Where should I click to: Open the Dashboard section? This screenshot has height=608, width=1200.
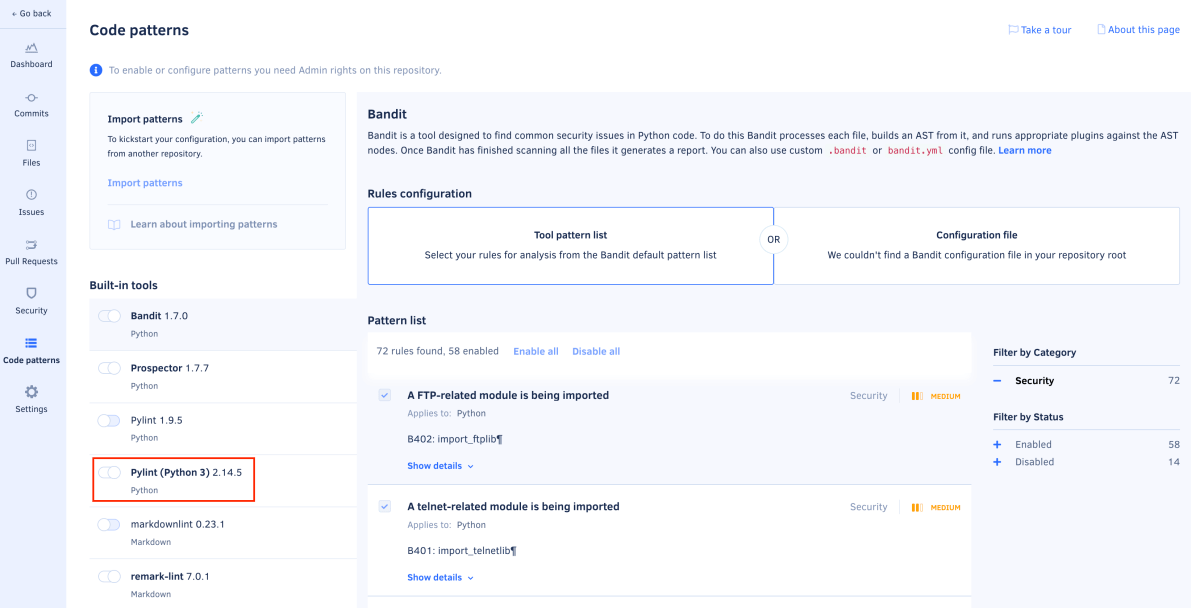31,53
